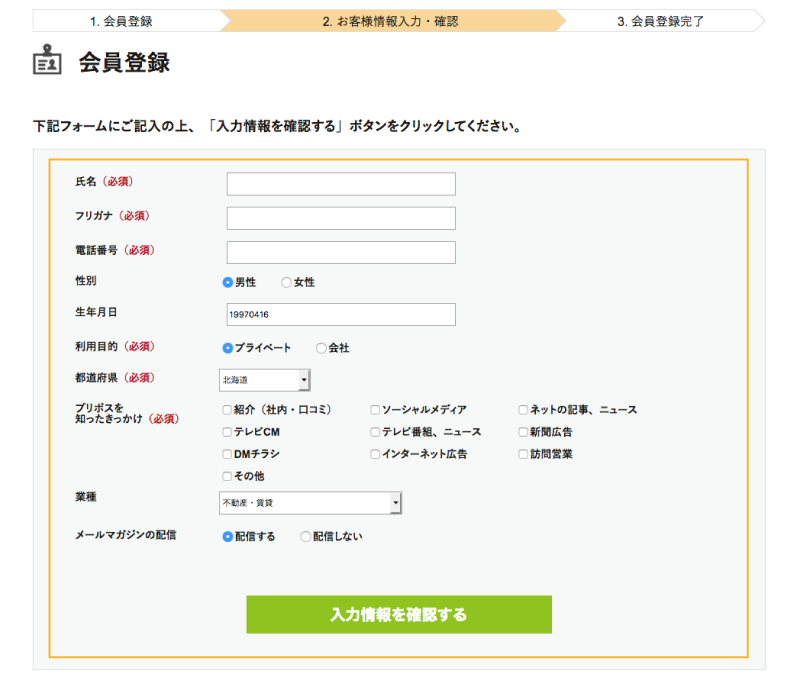Open the 都道府県 prefecture dropdown
Image resolution: width=801 pixels, height=683 pixels.
click(x=265, y=380)
